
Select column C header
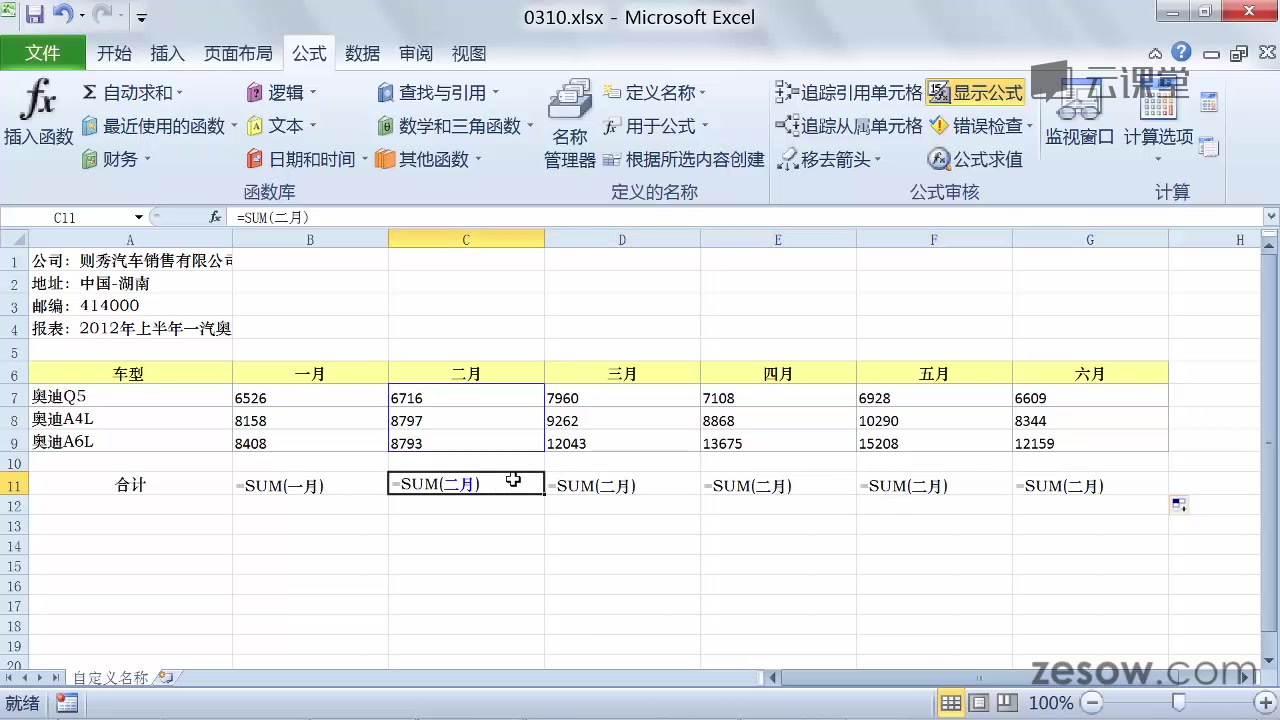[466, 239]
